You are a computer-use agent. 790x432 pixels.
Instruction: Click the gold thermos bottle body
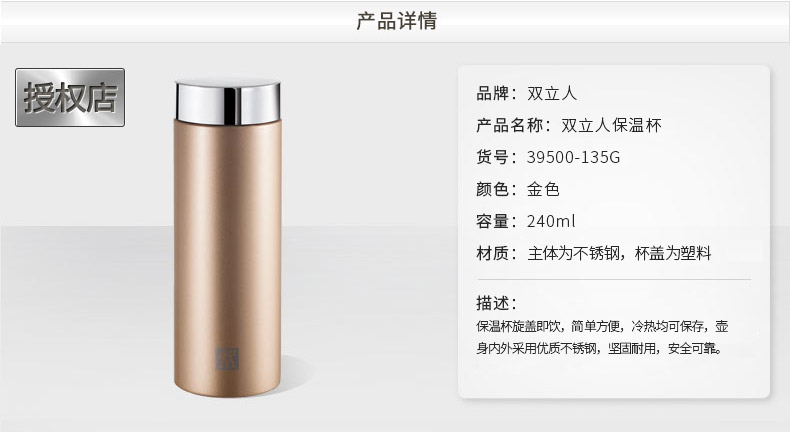pyautogui.click(x=227, y=257)
